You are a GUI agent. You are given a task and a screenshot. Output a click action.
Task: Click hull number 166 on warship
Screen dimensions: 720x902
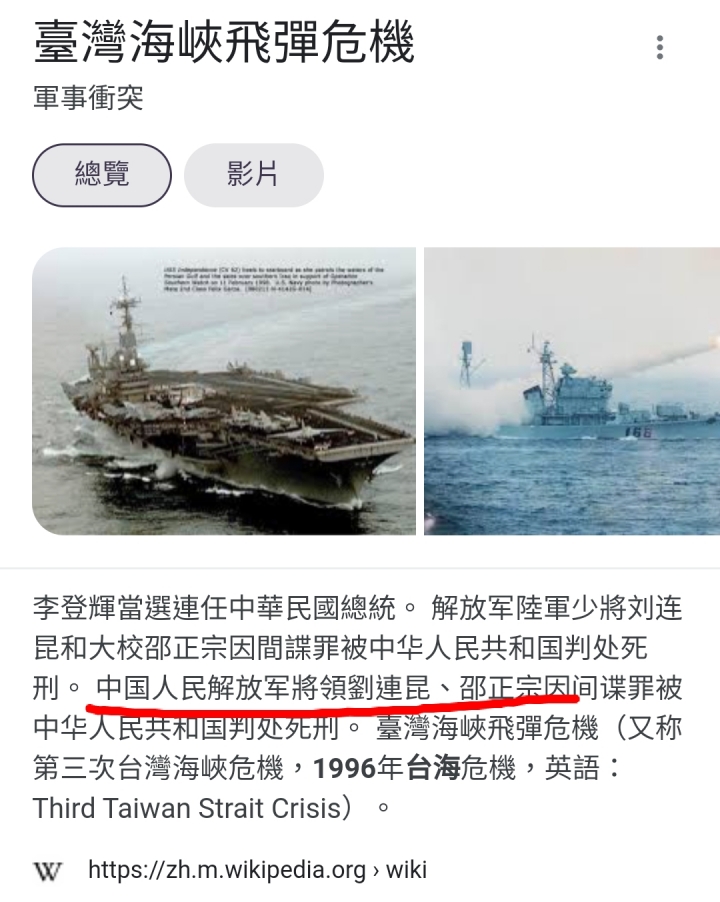coord(638,432)
